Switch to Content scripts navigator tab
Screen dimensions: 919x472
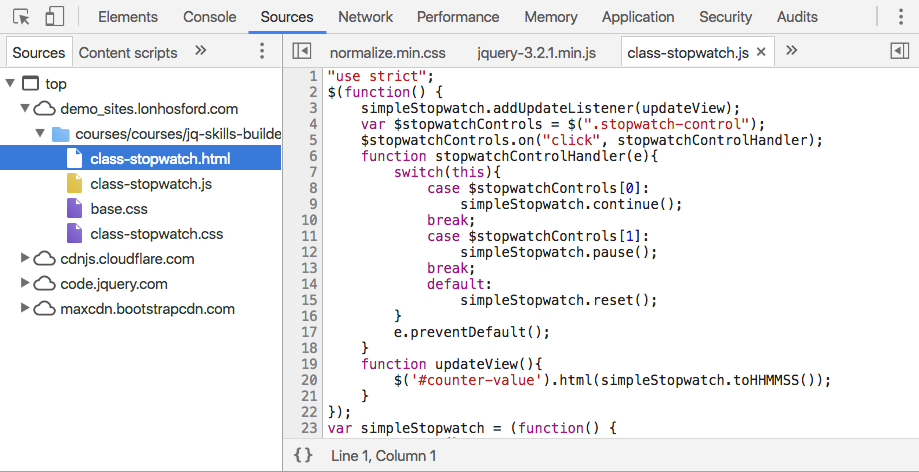coord(128,53)
